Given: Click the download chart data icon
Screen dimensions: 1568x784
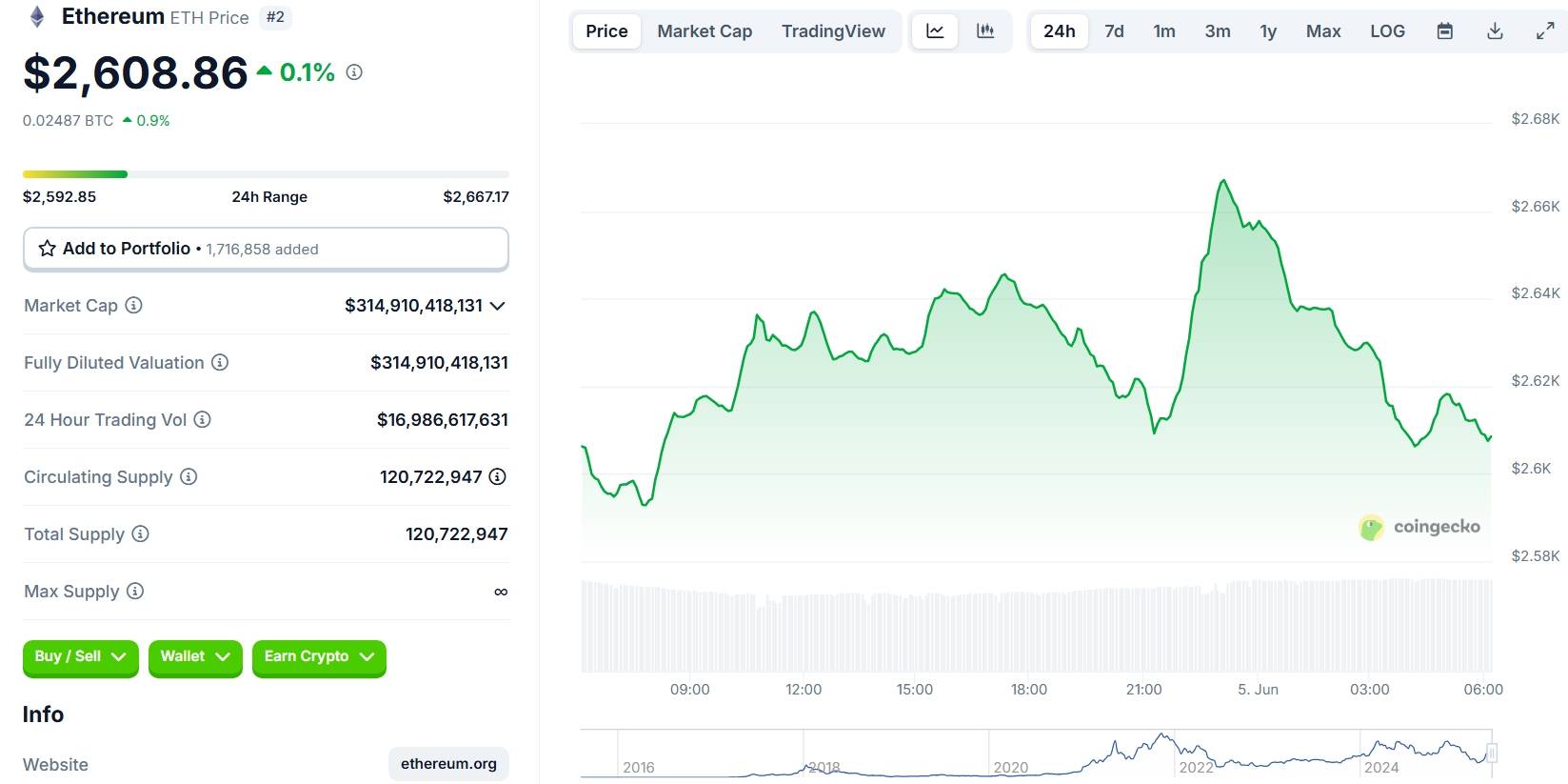Looking at the screenshot, I should (x=1495, y=31).
